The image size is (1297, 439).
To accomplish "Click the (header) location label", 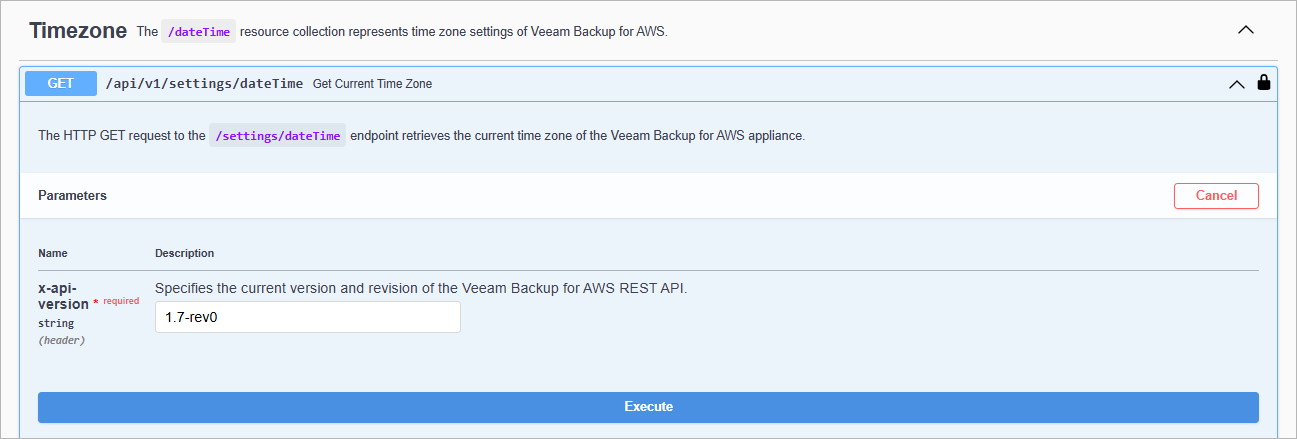I will pos(62,340).
